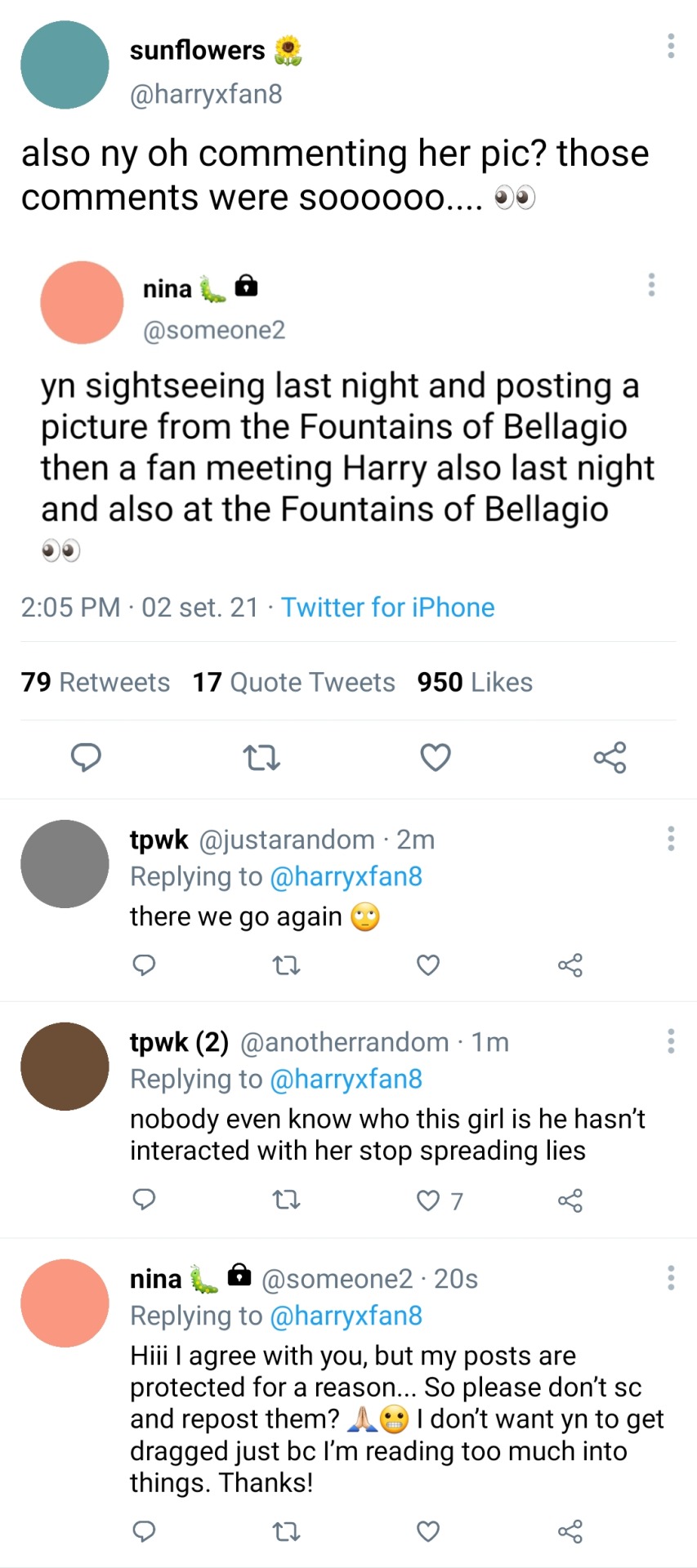Like the main sunflowers tweet
Image resolution: width=697 pixels, height=1568 pixels.
pos(435,758)
